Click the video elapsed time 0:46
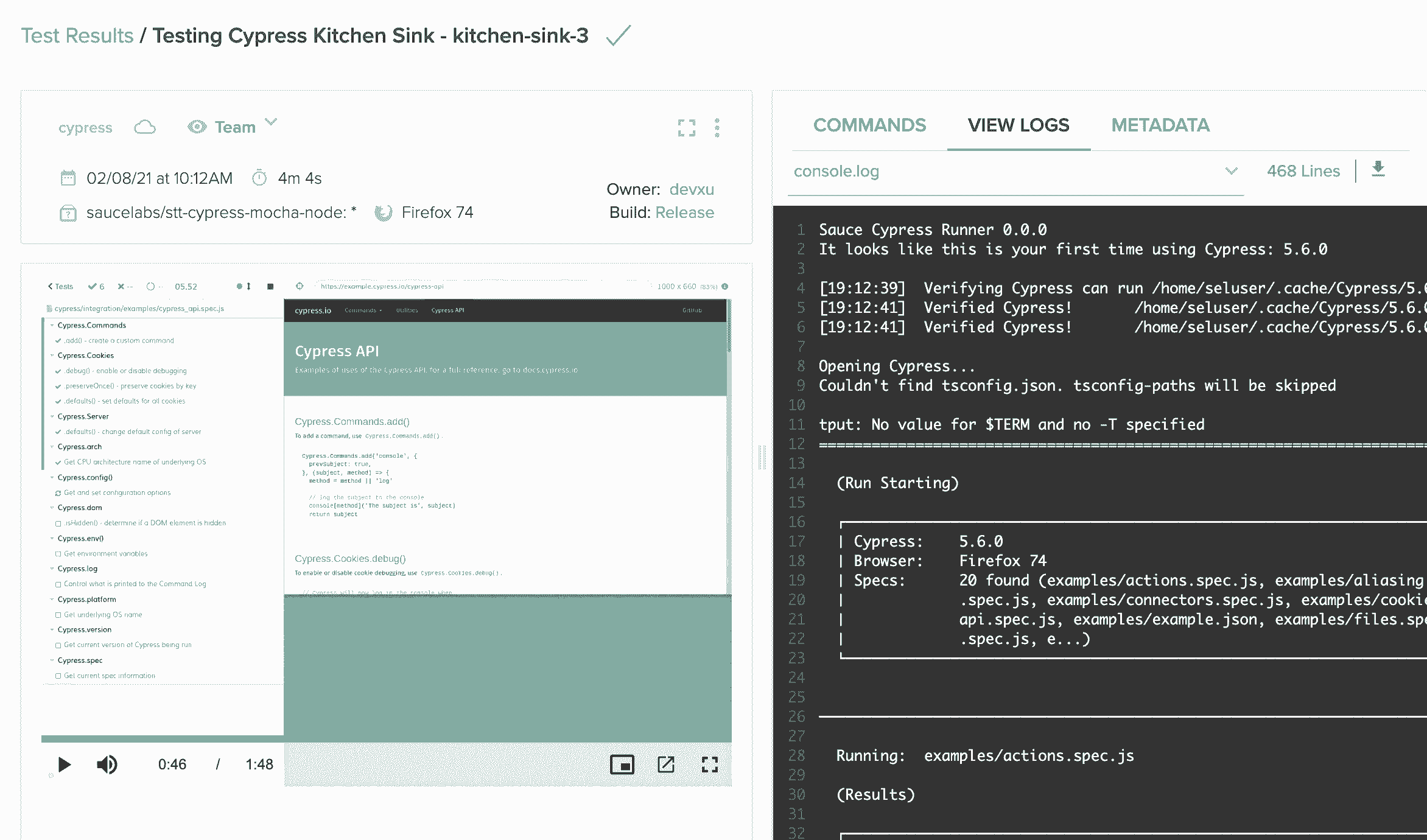Viewport: 1427px width, 840px height. (172, 765)
